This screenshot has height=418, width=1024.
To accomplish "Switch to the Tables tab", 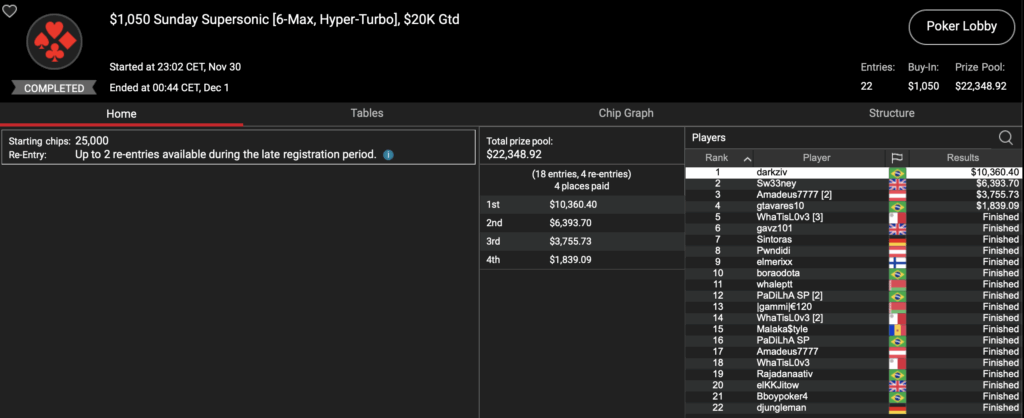I will click(366, 113).
